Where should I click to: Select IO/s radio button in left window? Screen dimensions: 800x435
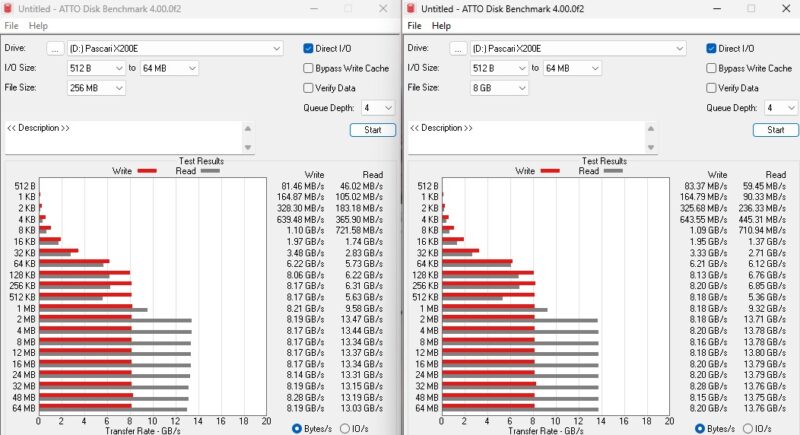coord(345,428)
